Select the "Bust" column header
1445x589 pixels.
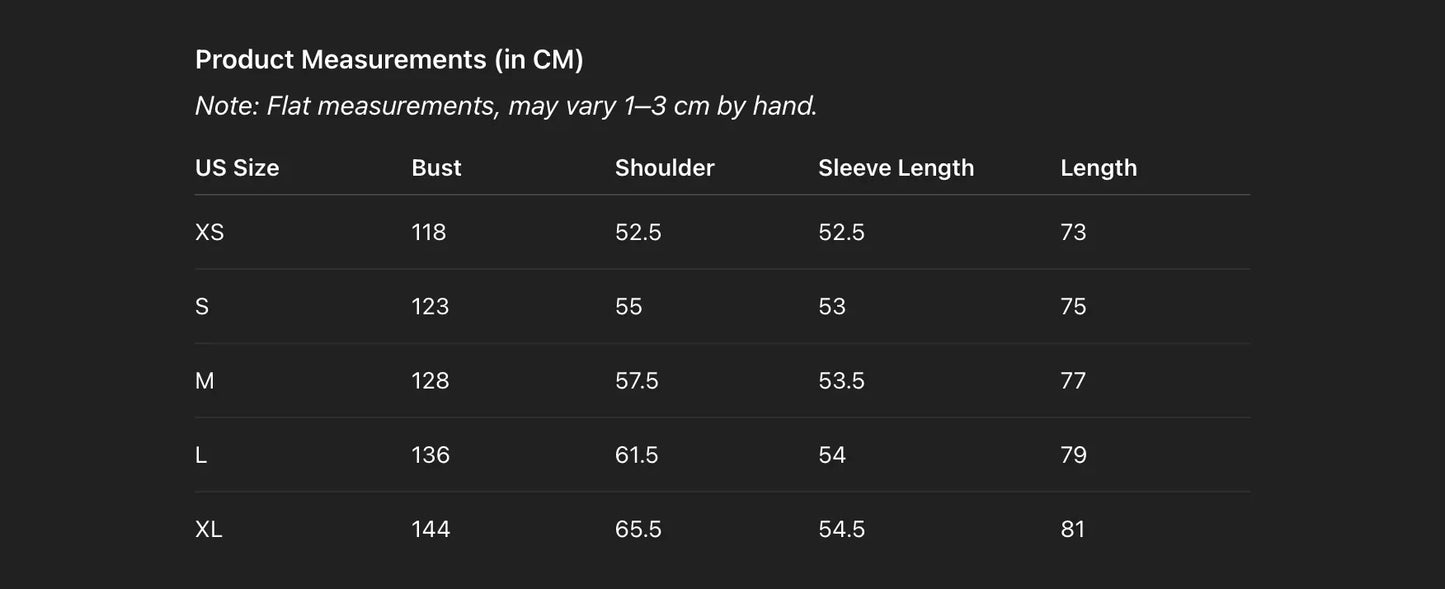click(x=436, y=168)
